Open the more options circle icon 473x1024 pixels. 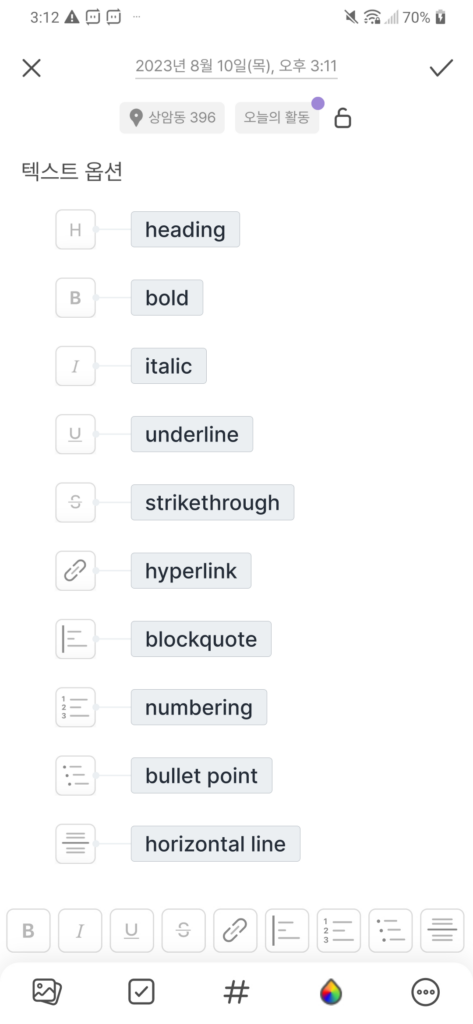[x=425, y=993]
